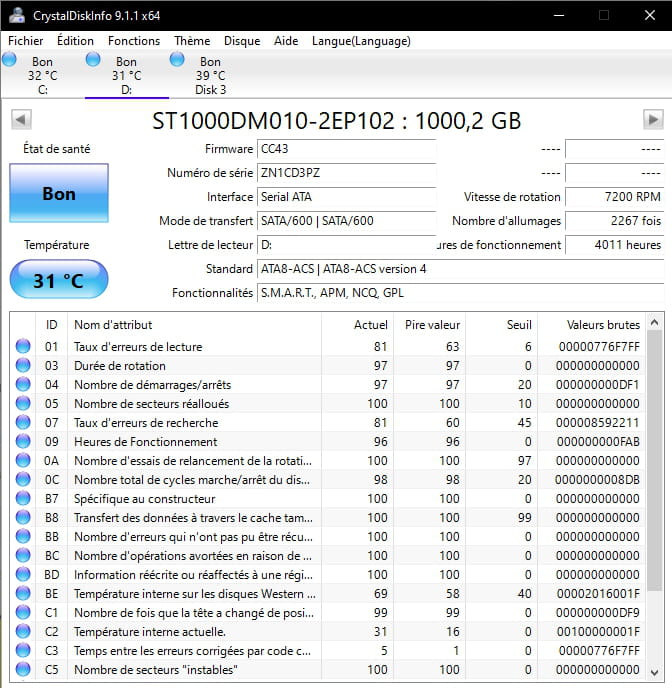Image resolution: width=672 pixels, height=688 pixels.
Task: Click raw value 000008592211
Action: [x=597, y=423]
